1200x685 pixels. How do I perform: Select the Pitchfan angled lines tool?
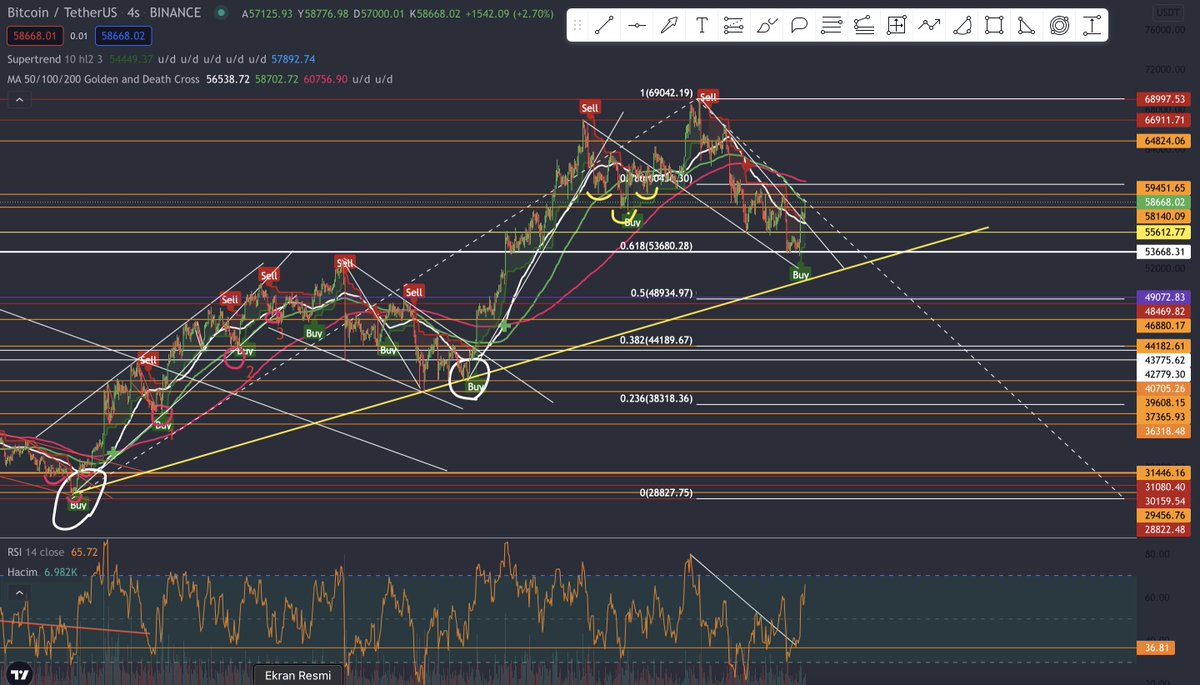(x=864, y=26)
